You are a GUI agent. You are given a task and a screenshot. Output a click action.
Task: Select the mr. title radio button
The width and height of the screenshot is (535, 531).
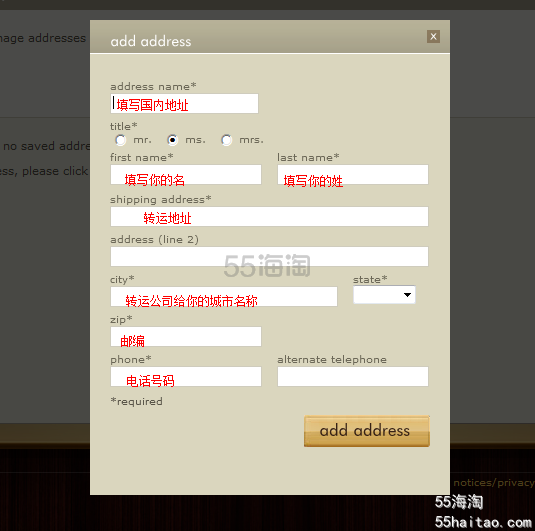120,140
